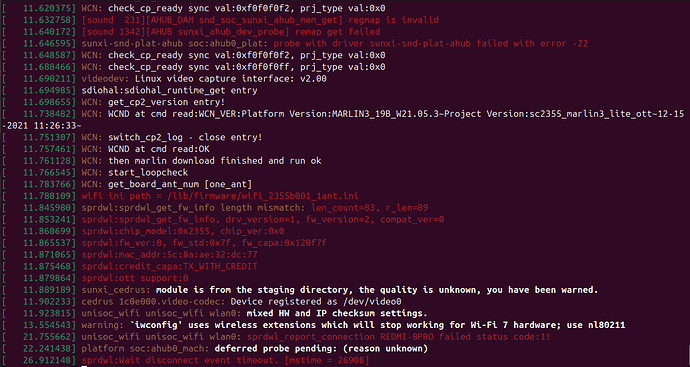
Task: Click the /lib/firmware/wifi_2355b001_1ant.ini path
Action: 252,196
